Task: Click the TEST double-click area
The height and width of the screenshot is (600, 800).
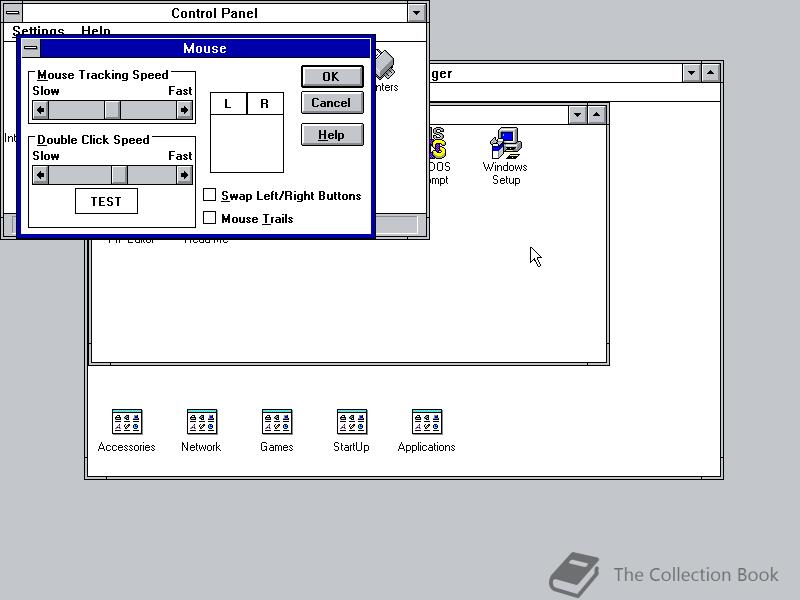Action: tap(106, 201)
